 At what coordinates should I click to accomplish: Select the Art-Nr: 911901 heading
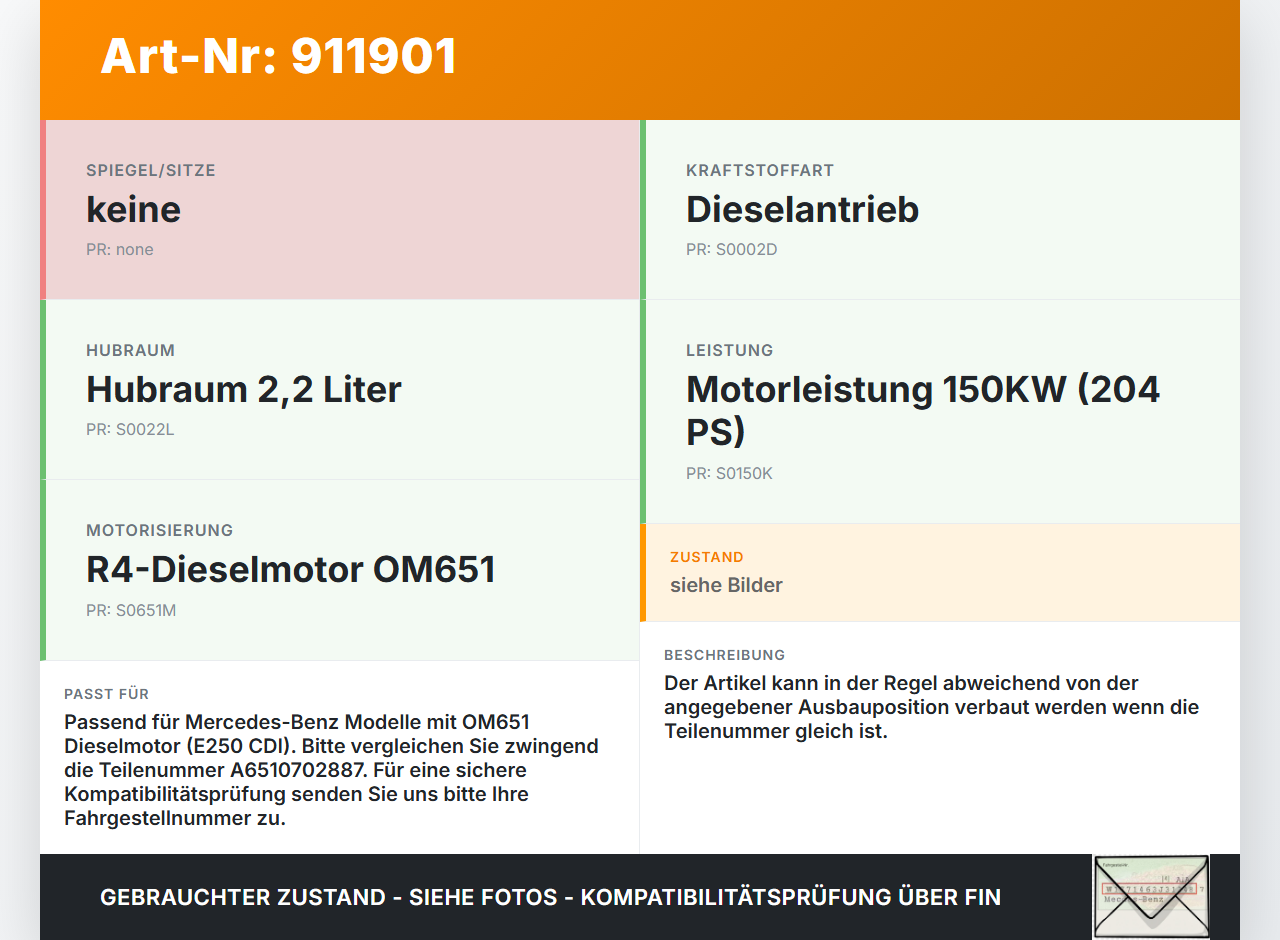(278, 56)
